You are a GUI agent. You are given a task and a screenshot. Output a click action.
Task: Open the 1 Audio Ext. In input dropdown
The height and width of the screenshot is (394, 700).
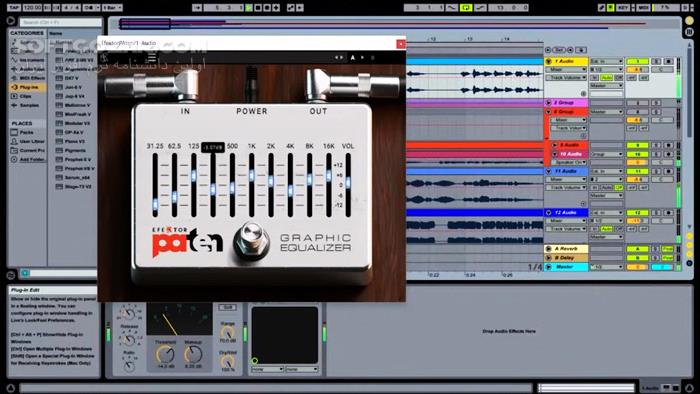click(x=606, y=61)
